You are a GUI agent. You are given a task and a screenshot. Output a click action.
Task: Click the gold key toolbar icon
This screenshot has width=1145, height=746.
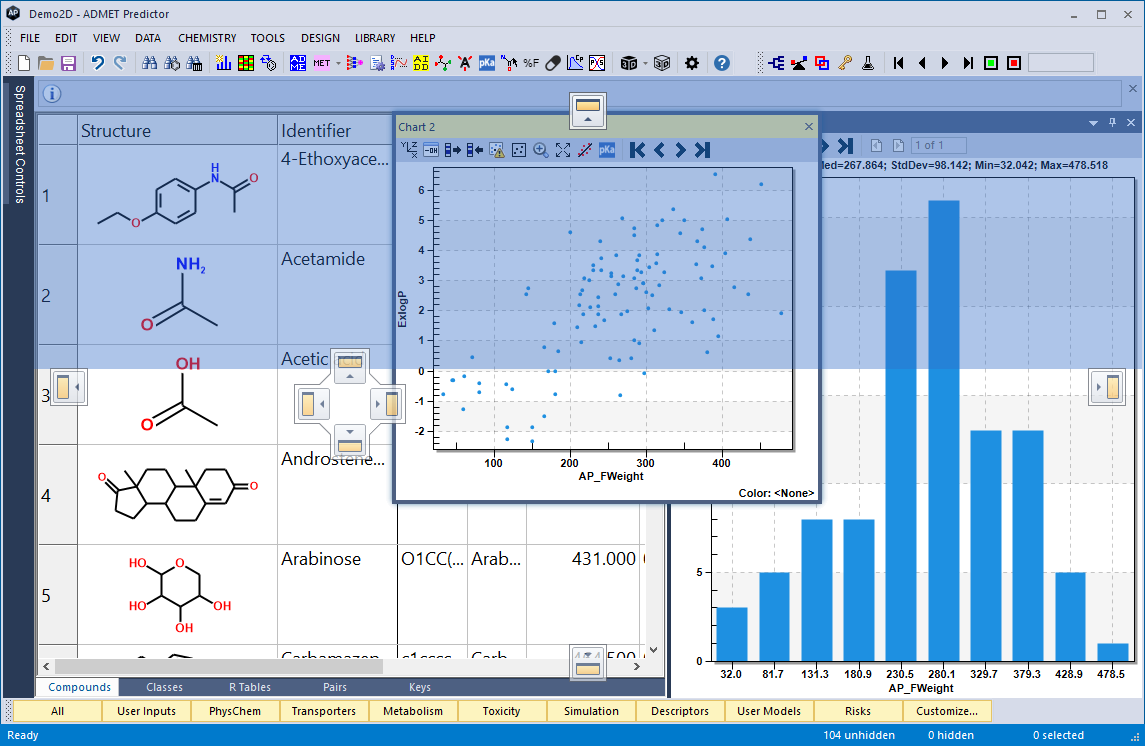(845, 64)
